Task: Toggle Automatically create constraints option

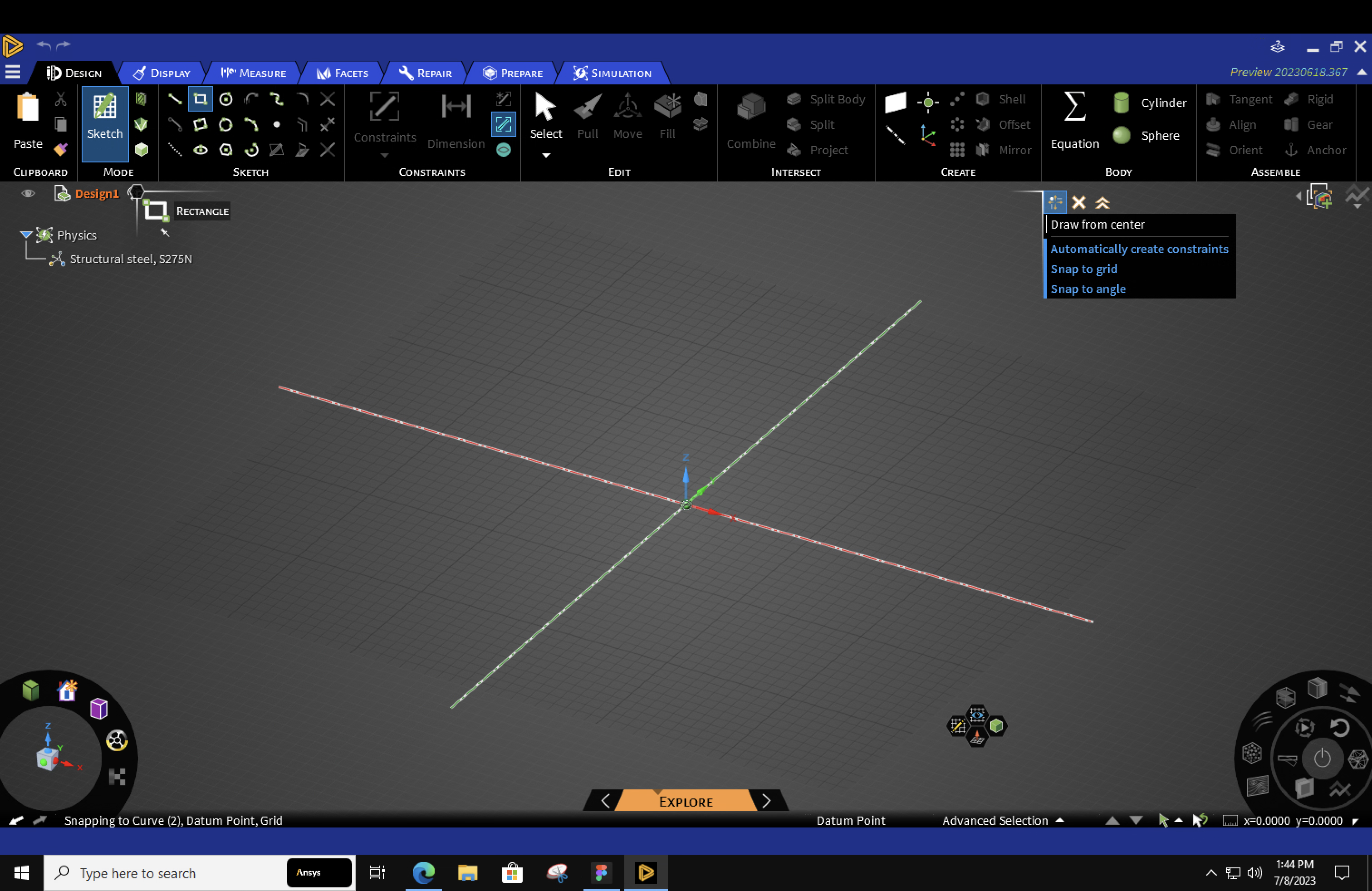Action: pyautogui.click(x=1139, y=249)
